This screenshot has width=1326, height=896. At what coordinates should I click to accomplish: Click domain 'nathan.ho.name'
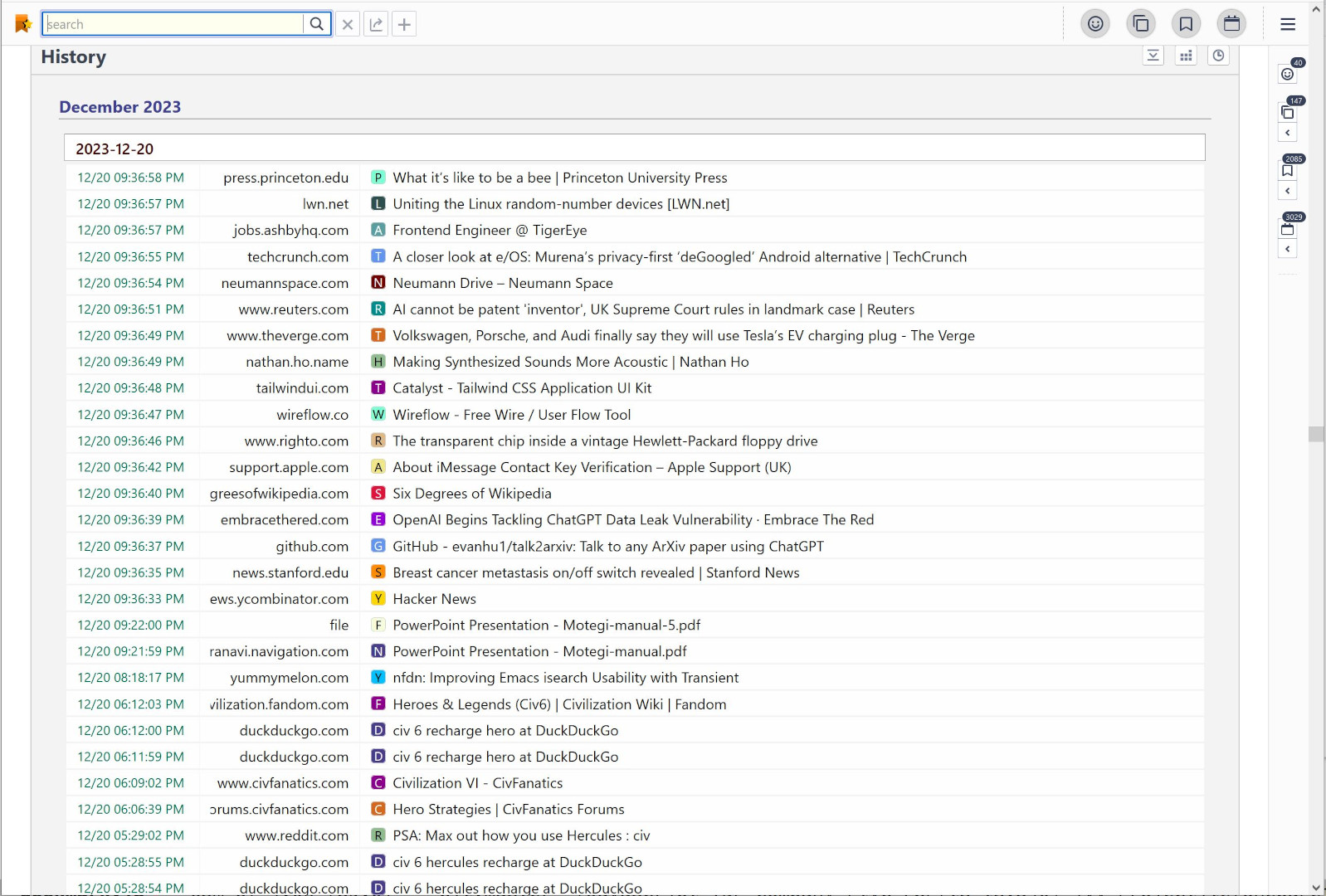click(297, 363)
